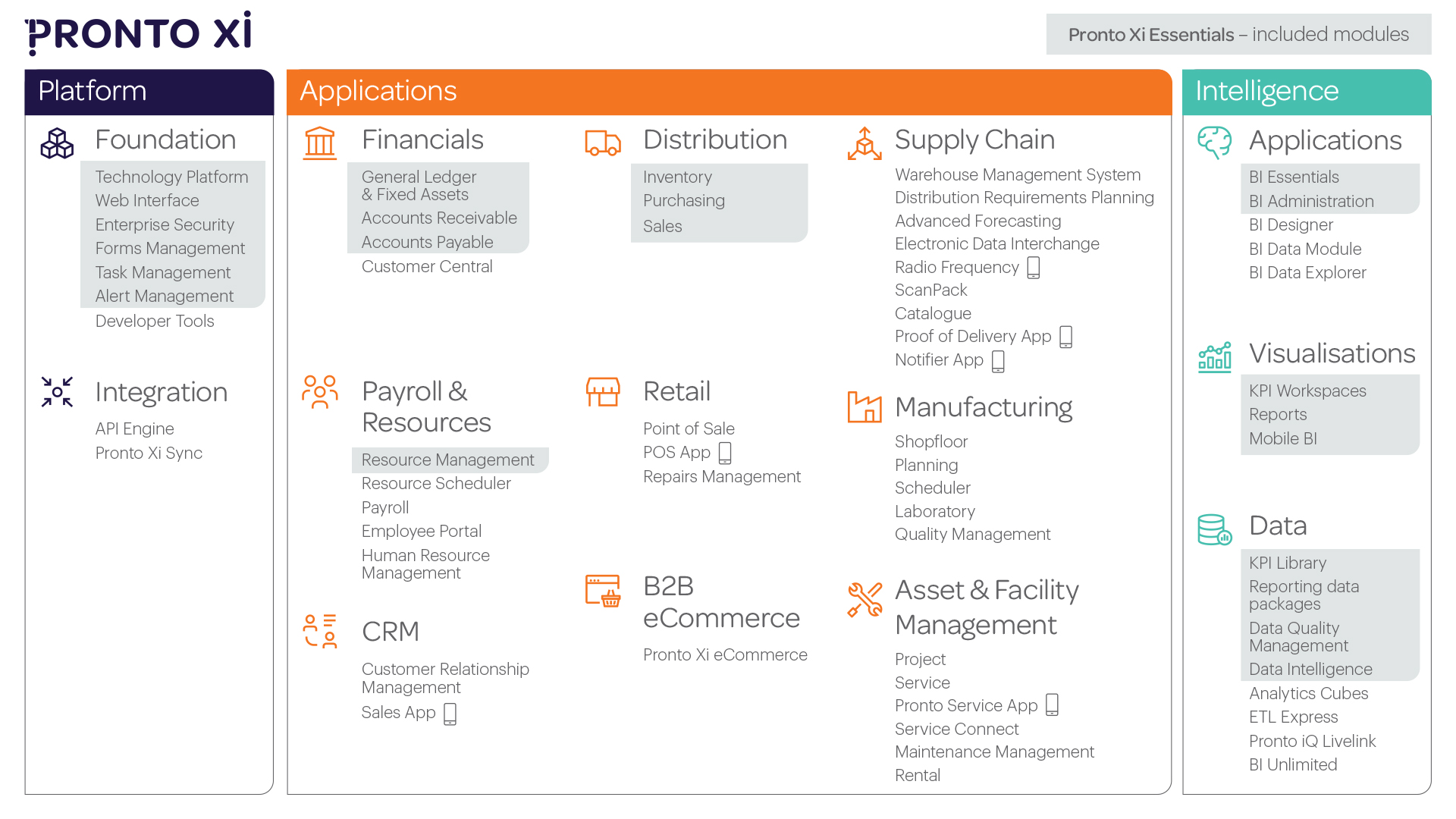The image size is (1456, 819).
Task: Click the Manufacturing factory icon
Action: pyautogui.click(x=864, y=407)
